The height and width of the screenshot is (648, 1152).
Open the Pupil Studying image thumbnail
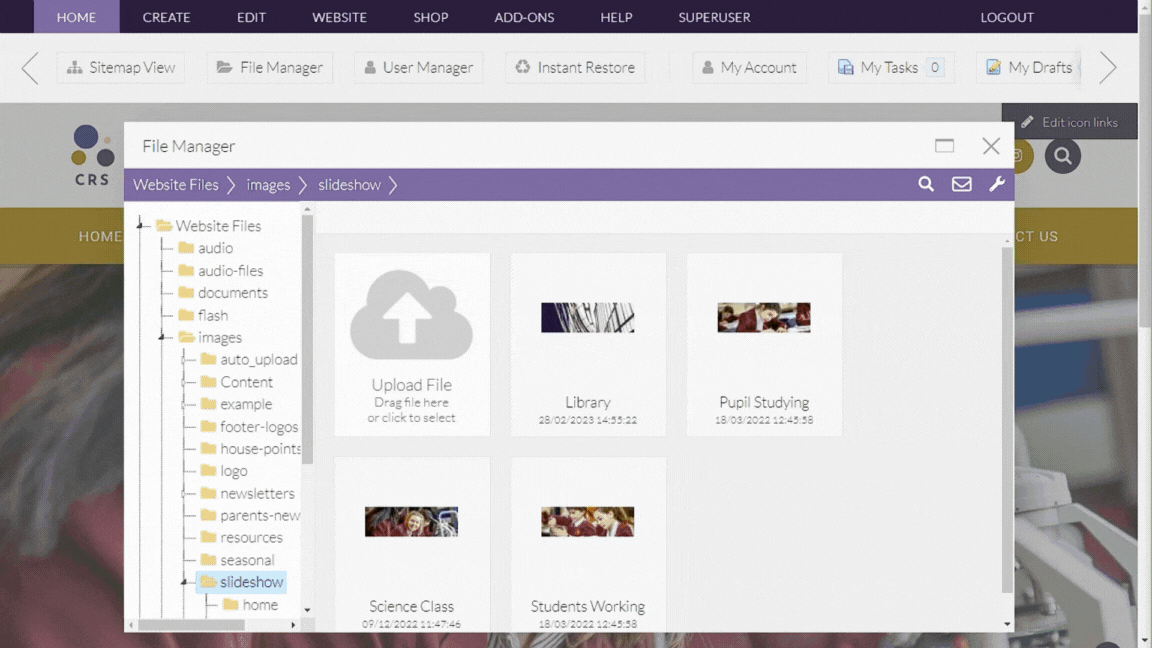(x=763, y=318)
